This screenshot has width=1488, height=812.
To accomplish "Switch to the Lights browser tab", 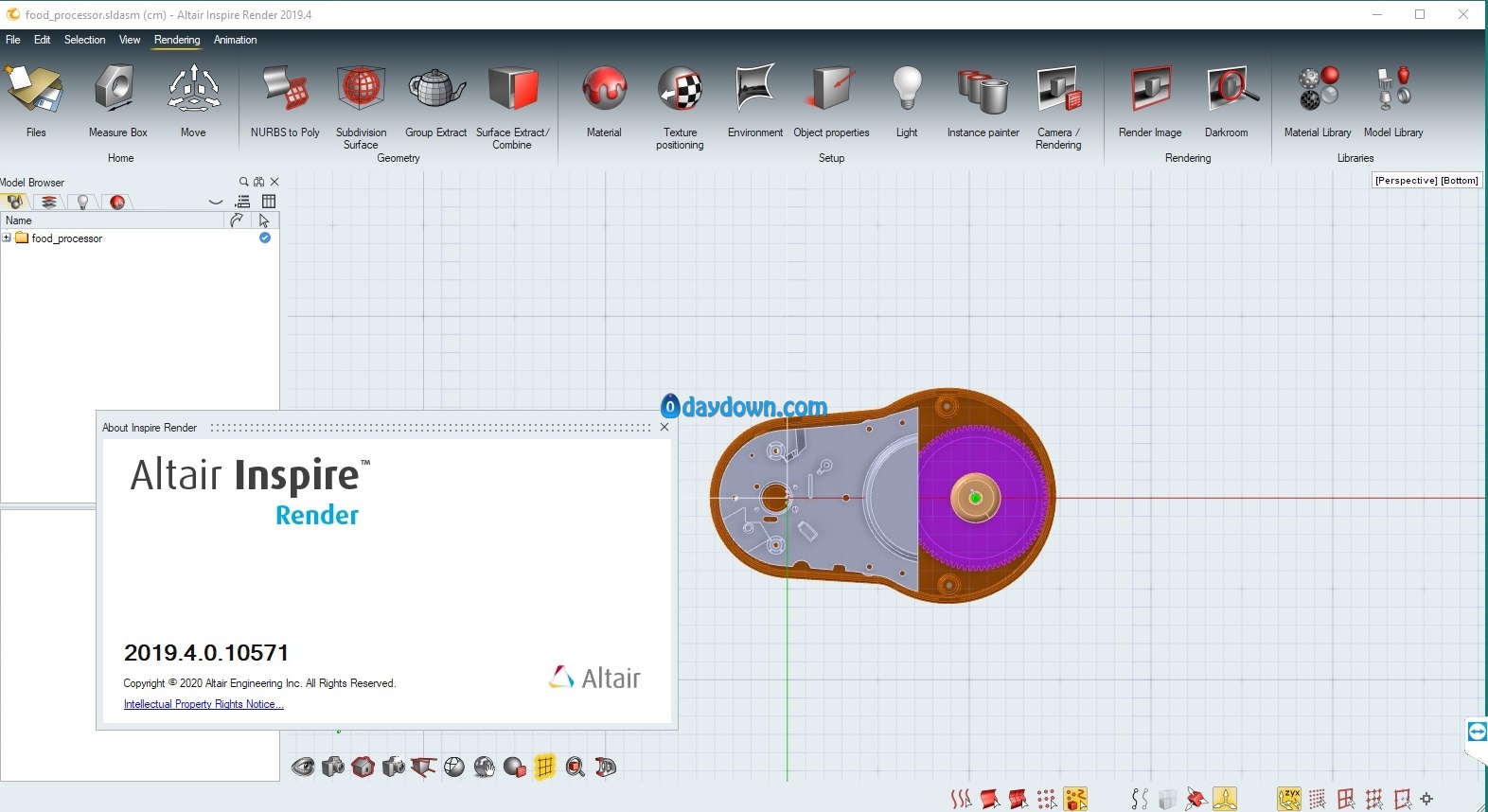I will 82,202.
